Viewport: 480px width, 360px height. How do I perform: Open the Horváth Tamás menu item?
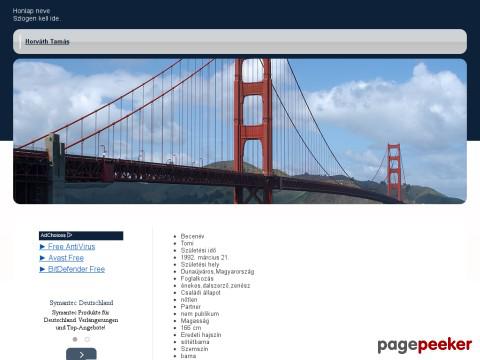pyautogui.click(x=47, y=42)
